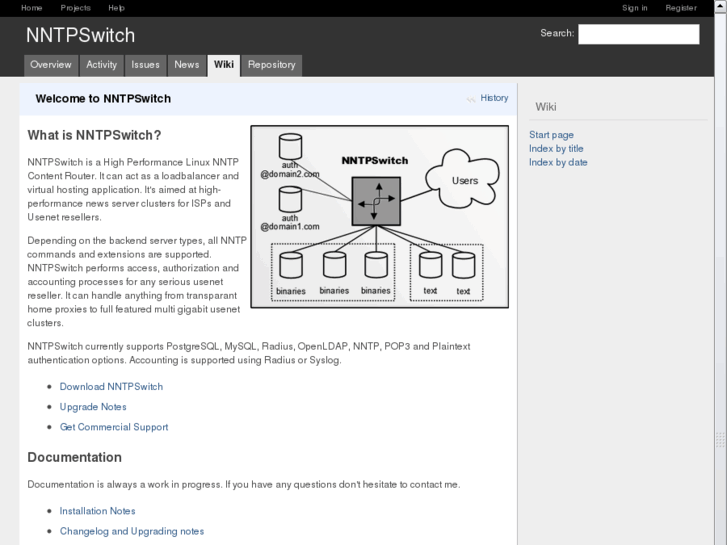The image size is (727, 545).
Task: Open the Repository tab
Action: [272, 65]
